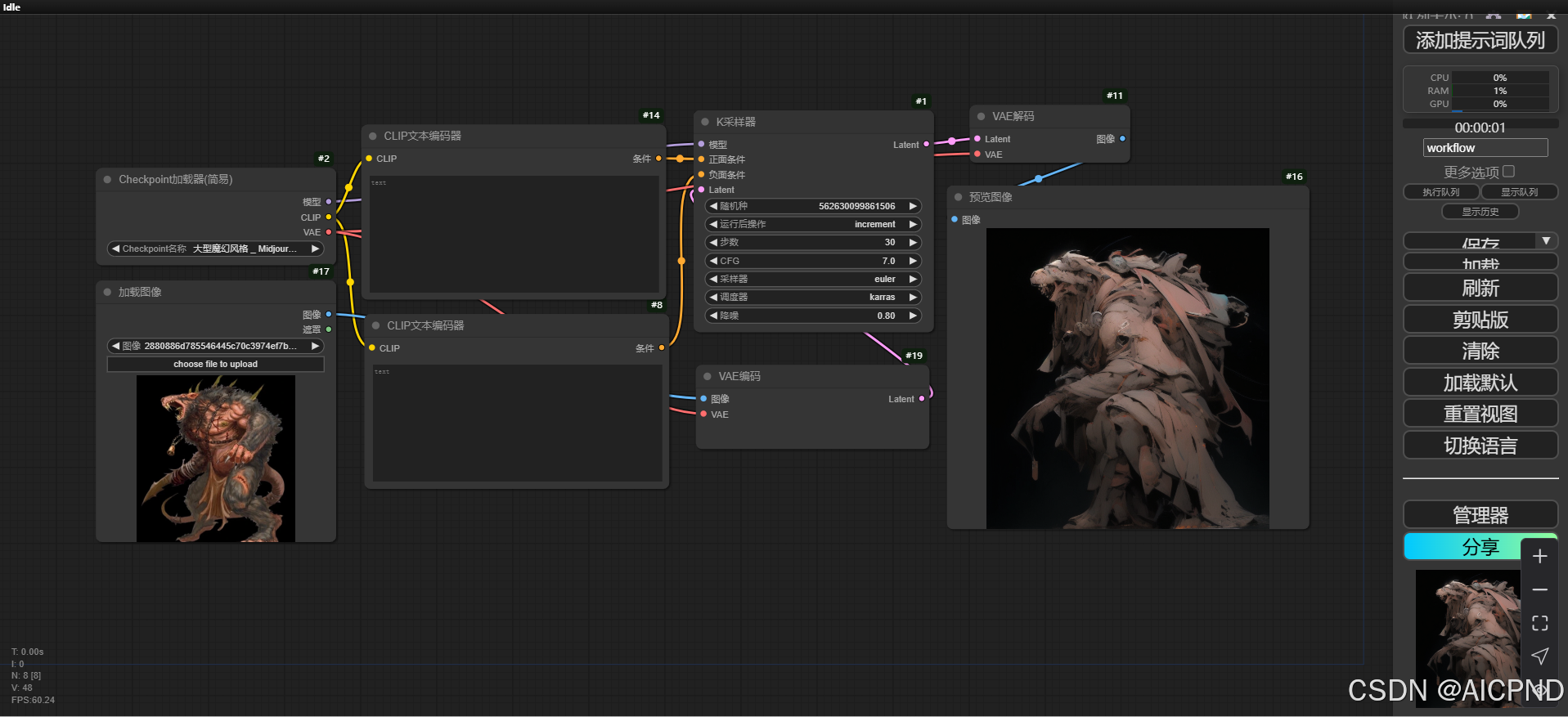This screenshot has height=717, width=1568.
Task: Click VAE input socket on VAE解码
Action: (977, 155)
